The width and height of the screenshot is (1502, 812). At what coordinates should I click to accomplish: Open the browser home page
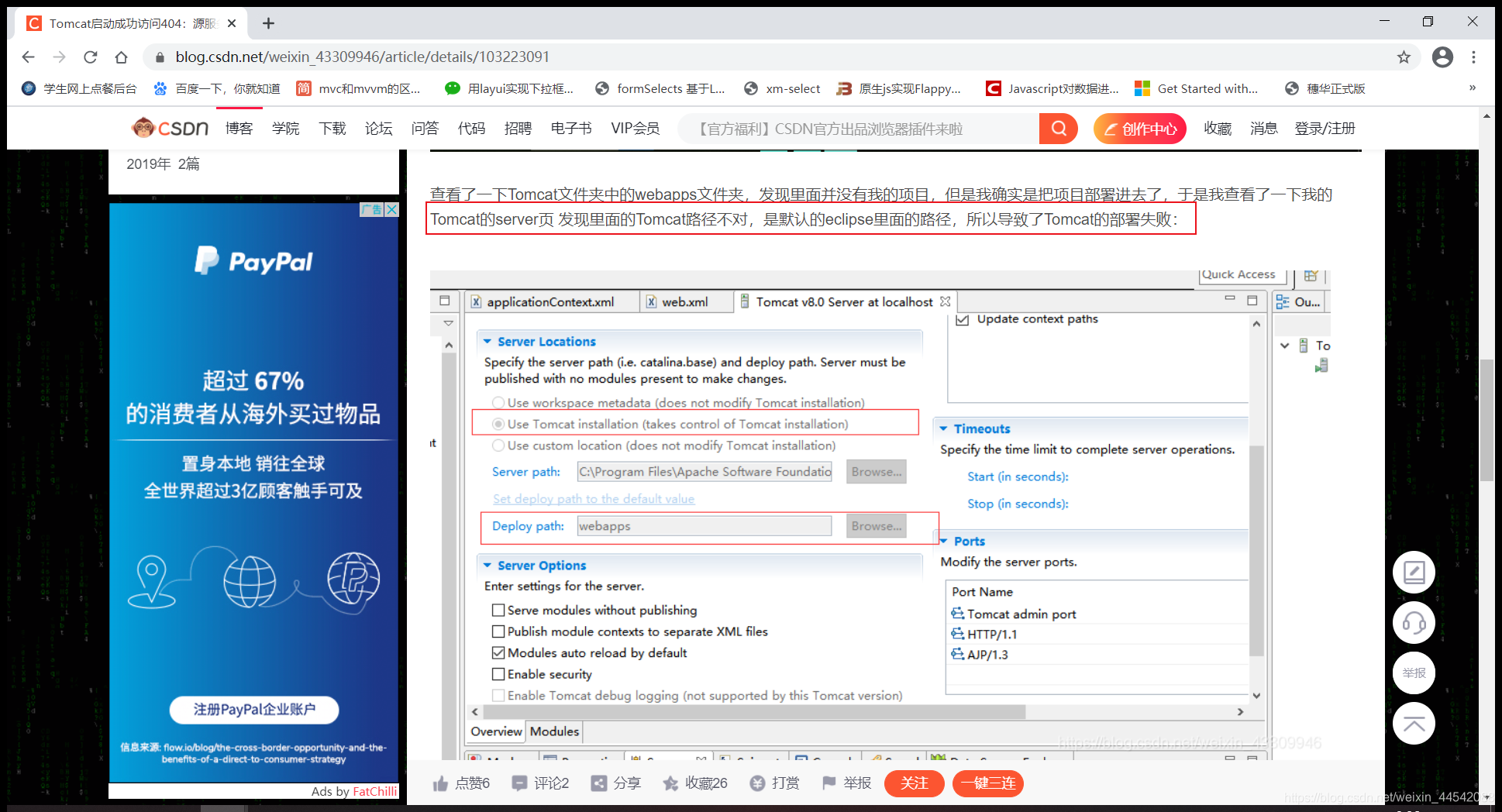[121, 57]
